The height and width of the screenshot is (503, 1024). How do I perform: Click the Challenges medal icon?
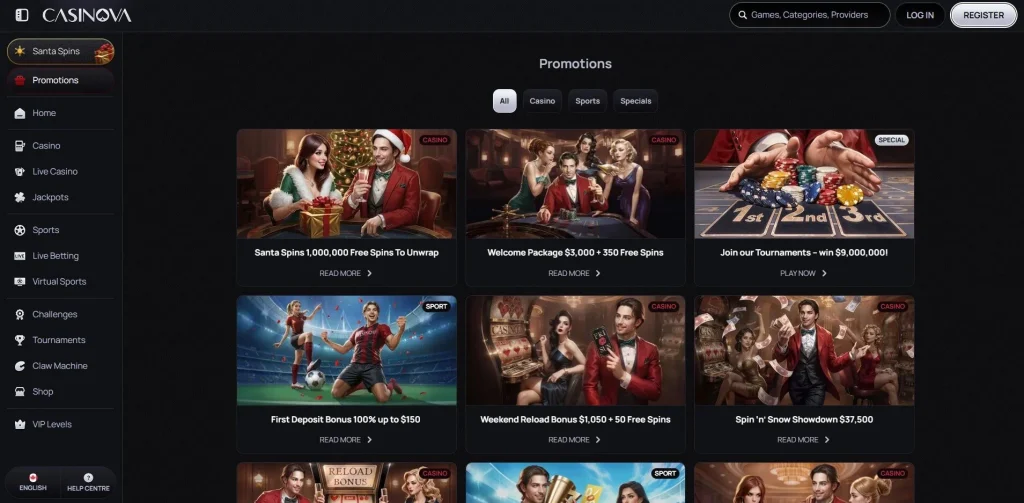coord(20,314)
